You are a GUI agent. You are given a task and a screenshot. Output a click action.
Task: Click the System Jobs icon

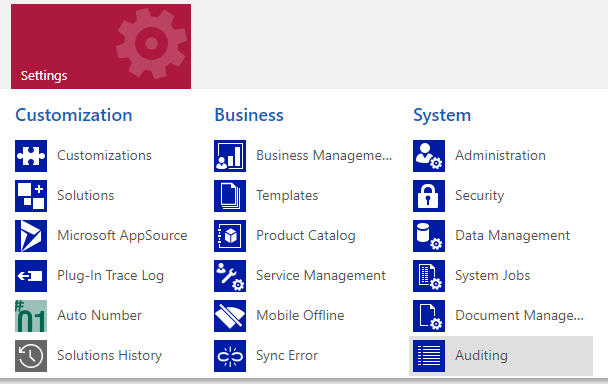429,276
